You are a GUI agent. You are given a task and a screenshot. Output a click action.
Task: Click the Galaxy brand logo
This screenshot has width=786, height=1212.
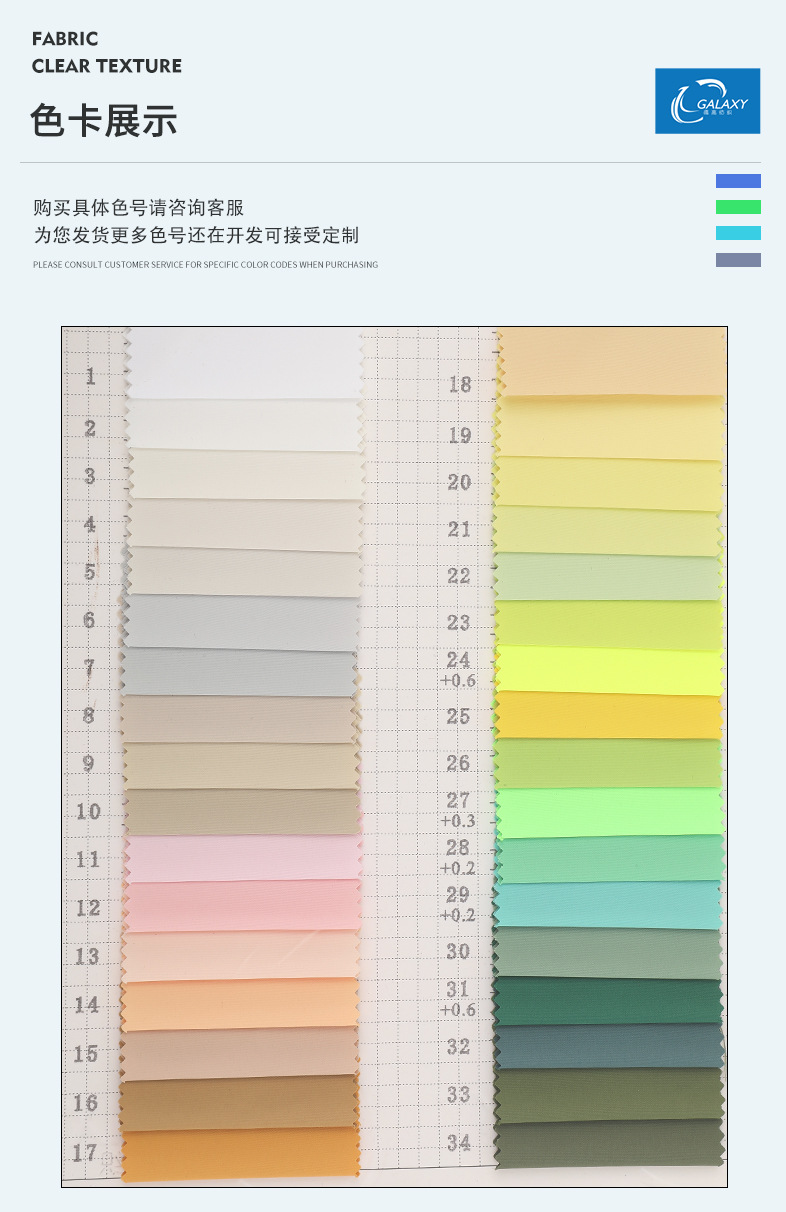(x=708, y=101)
